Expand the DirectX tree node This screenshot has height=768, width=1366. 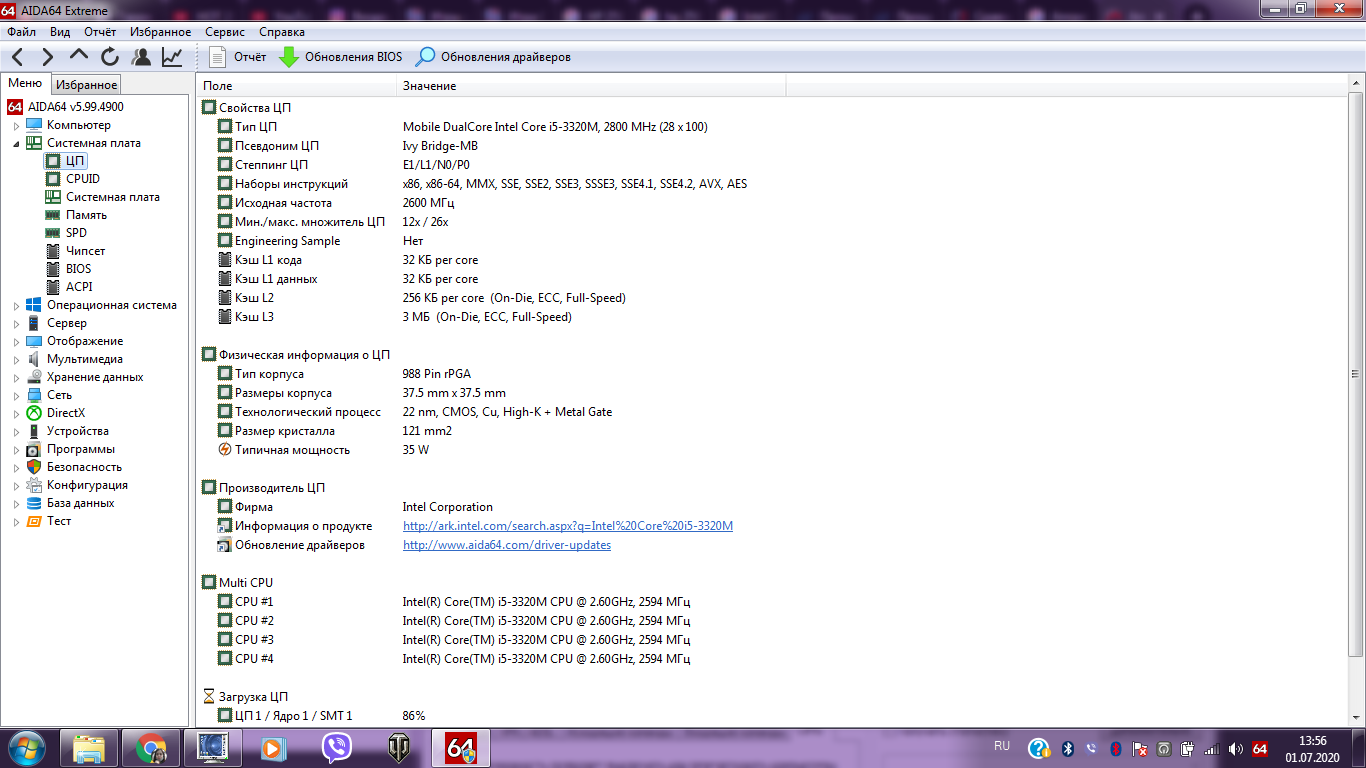coord(16,414)
